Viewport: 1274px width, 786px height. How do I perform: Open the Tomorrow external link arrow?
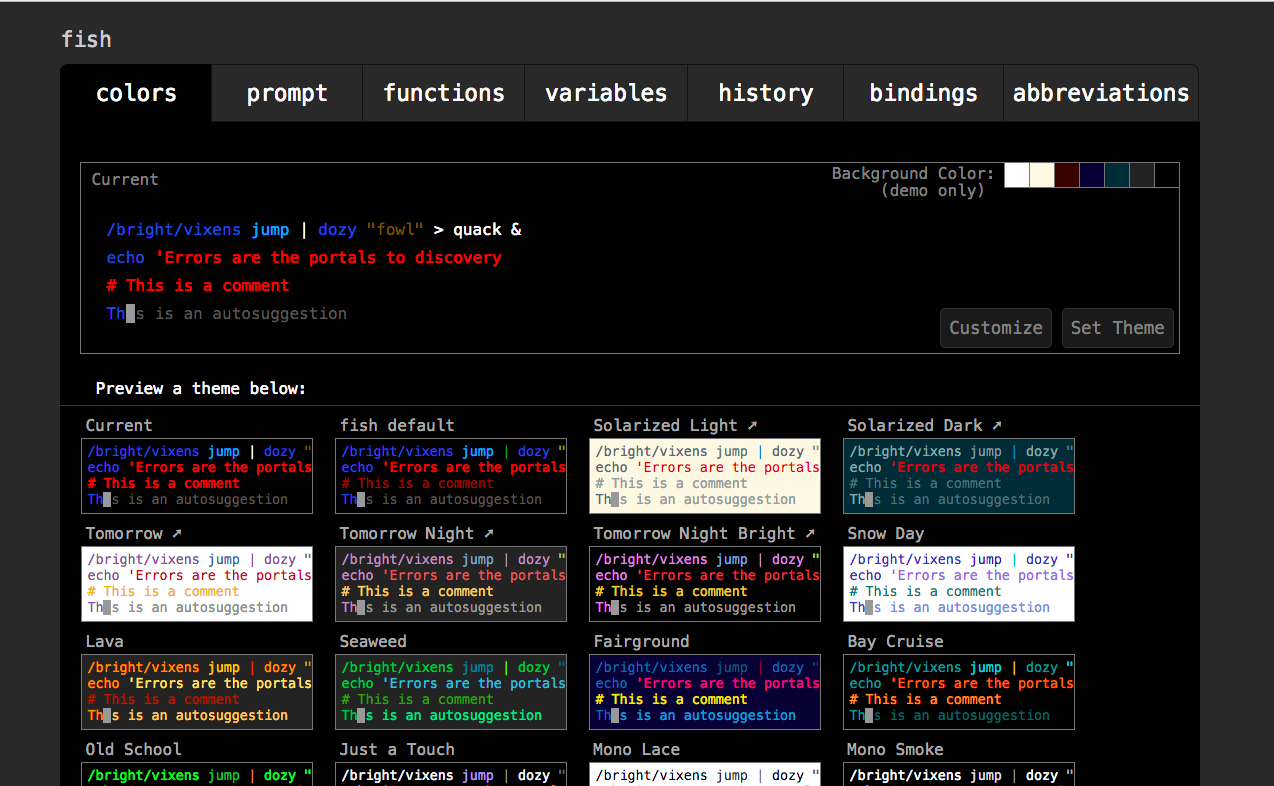click(177, 534)
